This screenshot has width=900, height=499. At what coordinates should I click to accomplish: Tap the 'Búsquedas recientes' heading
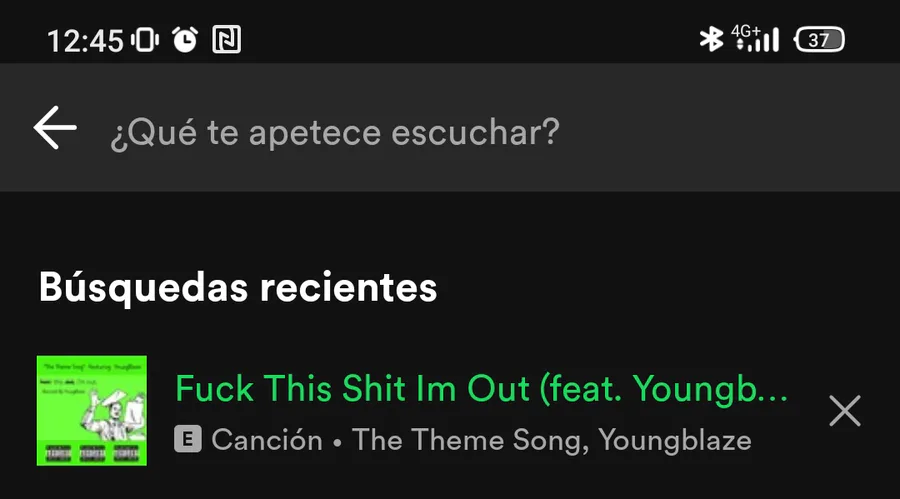tap(238, 287)
